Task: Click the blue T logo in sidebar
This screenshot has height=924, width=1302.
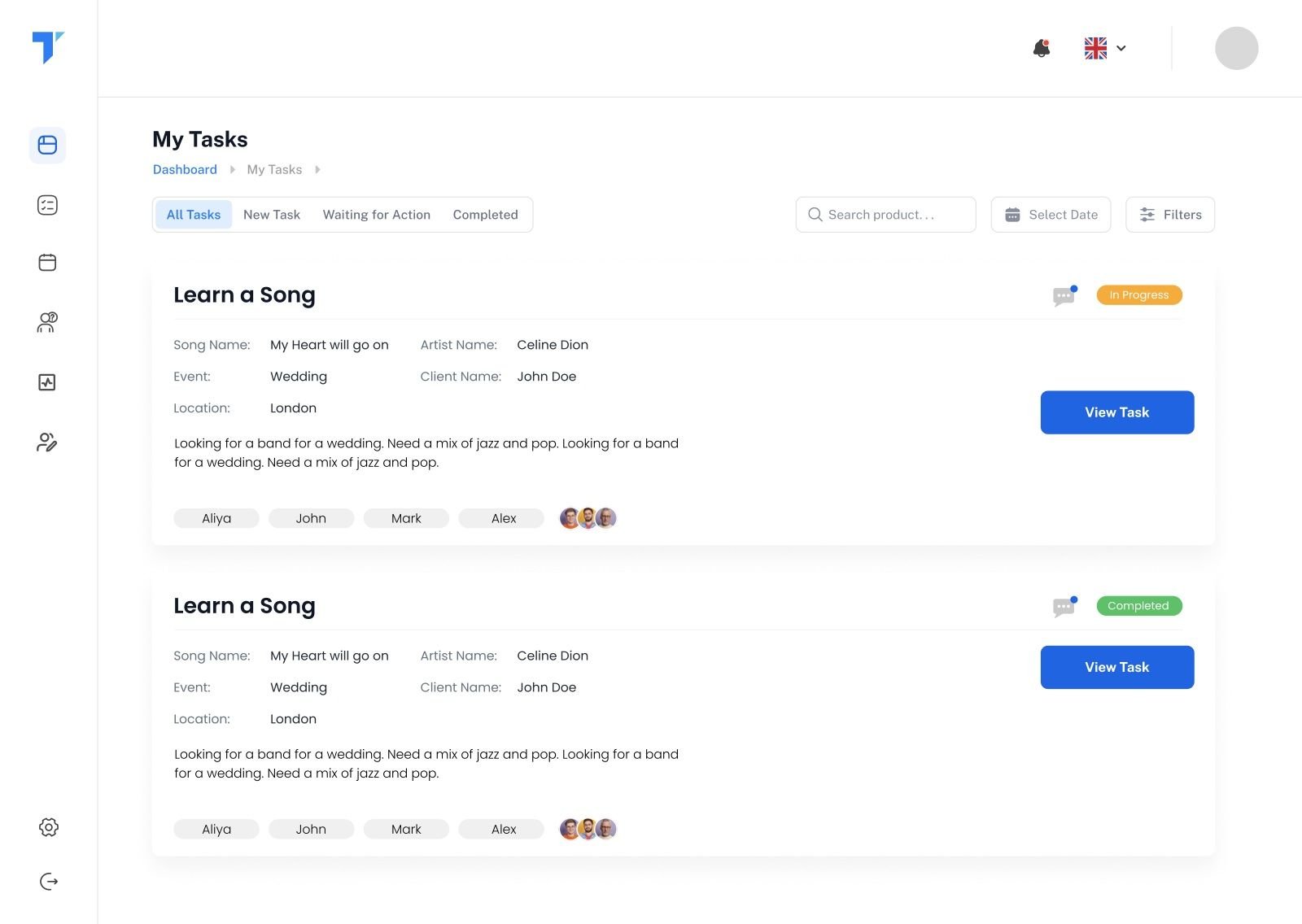Action: click(48, 47)
